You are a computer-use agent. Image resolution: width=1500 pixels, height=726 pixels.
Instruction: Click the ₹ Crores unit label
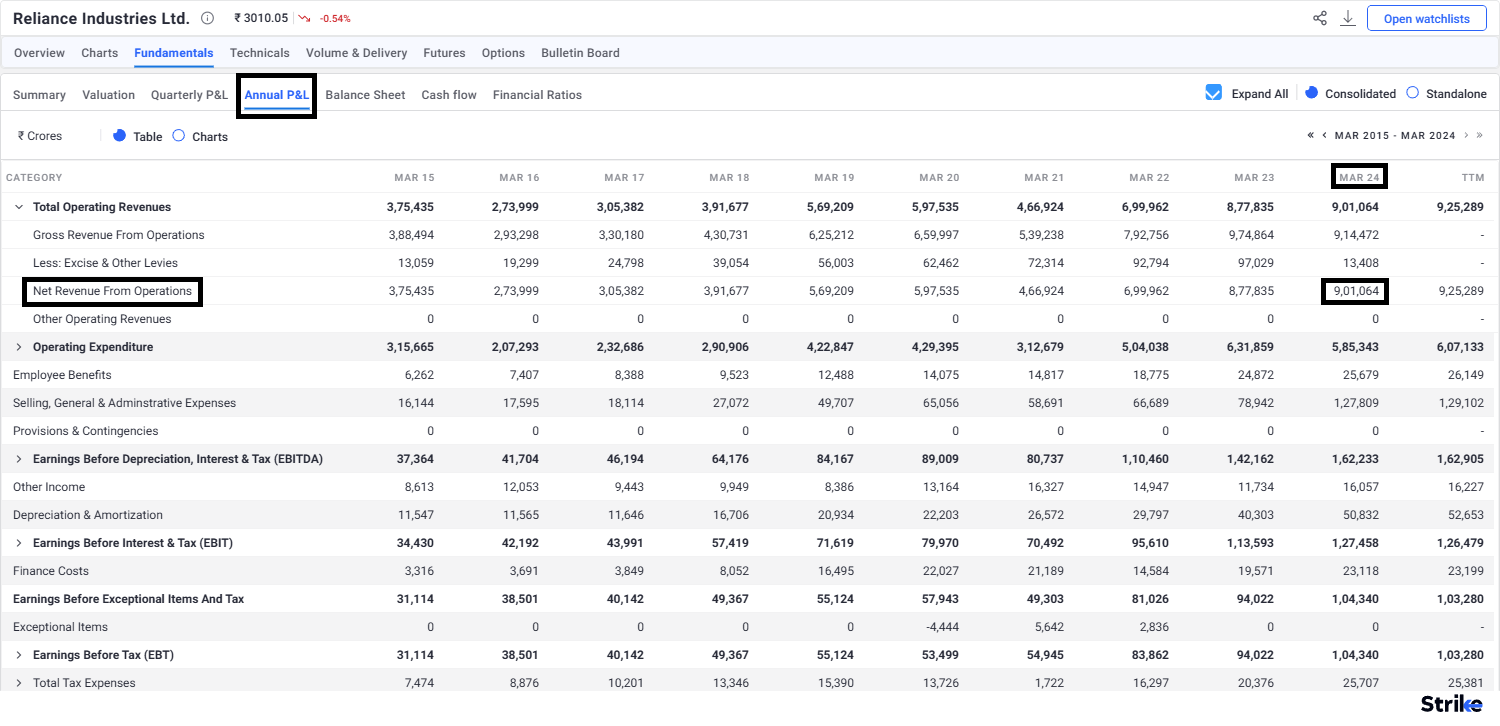coord(40,136)
